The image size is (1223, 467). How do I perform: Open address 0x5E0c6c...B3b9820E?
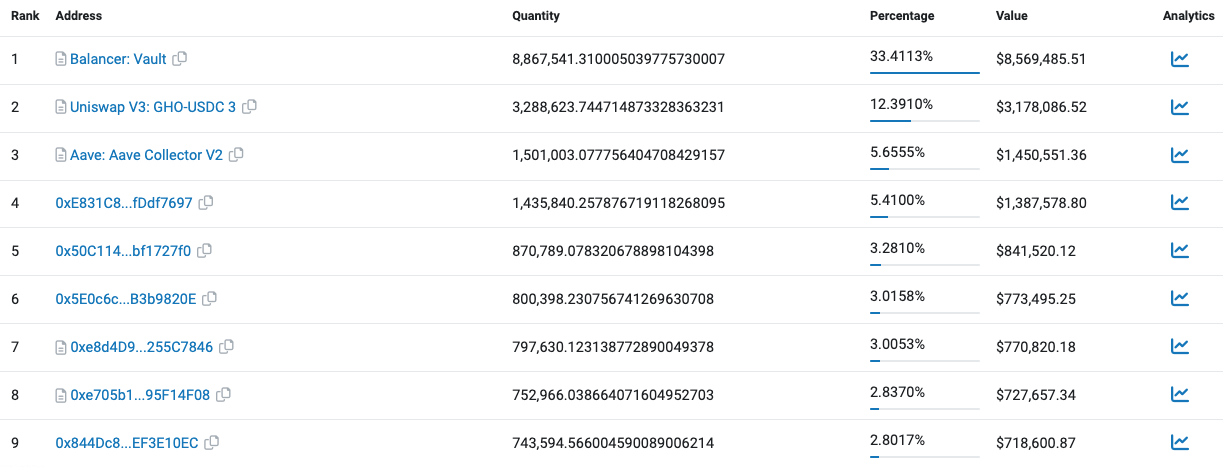click(x=126, y=298)
